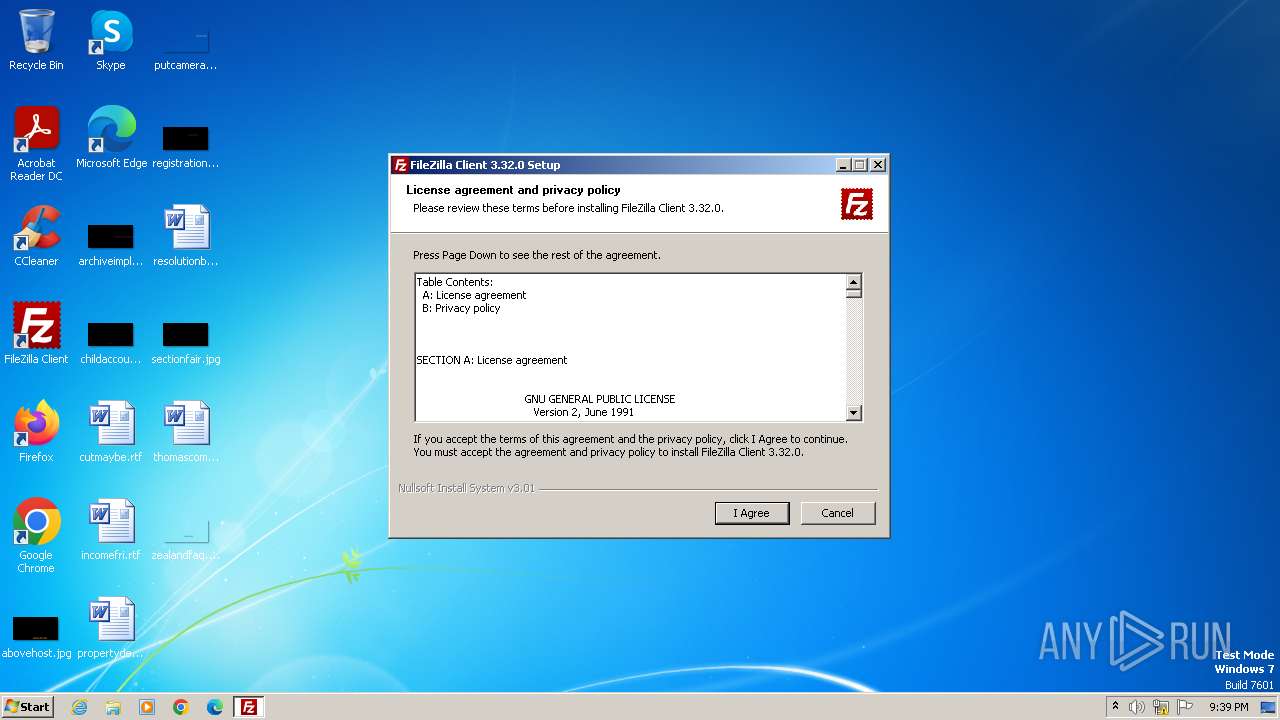Click 'SECTION A: License agreement' heading
Viewport: 1280px width, 720px height.
coord(492,360)
